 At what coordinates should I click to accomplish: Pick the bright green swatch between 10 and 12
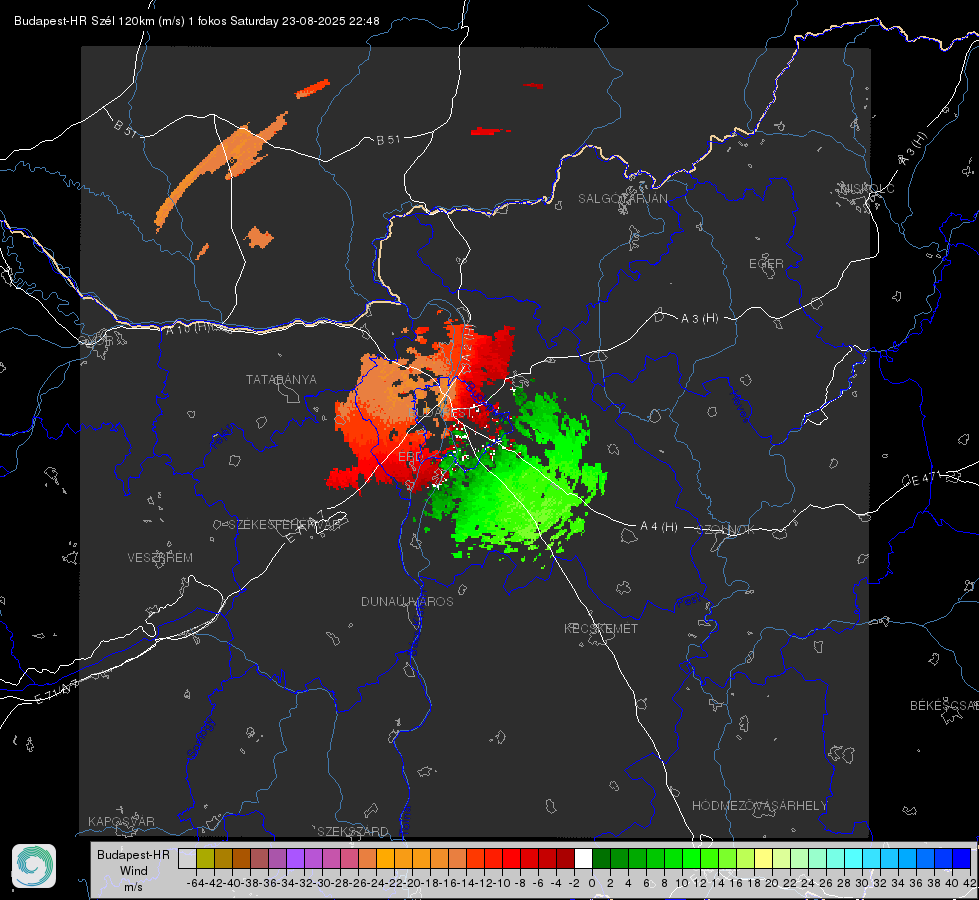tap(691, 858)
